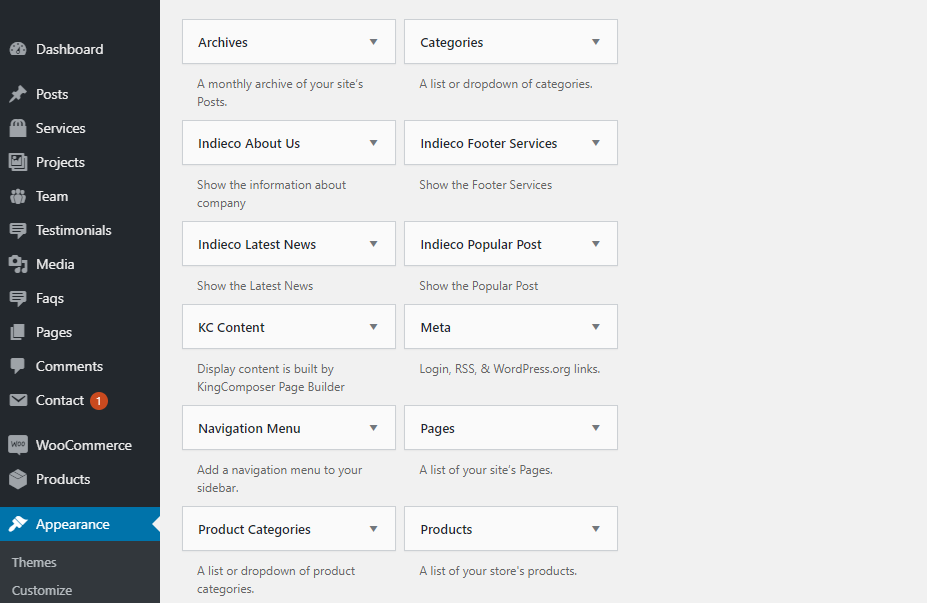
Task: Expand the Categories widget arrow
Action: point(596,42)
